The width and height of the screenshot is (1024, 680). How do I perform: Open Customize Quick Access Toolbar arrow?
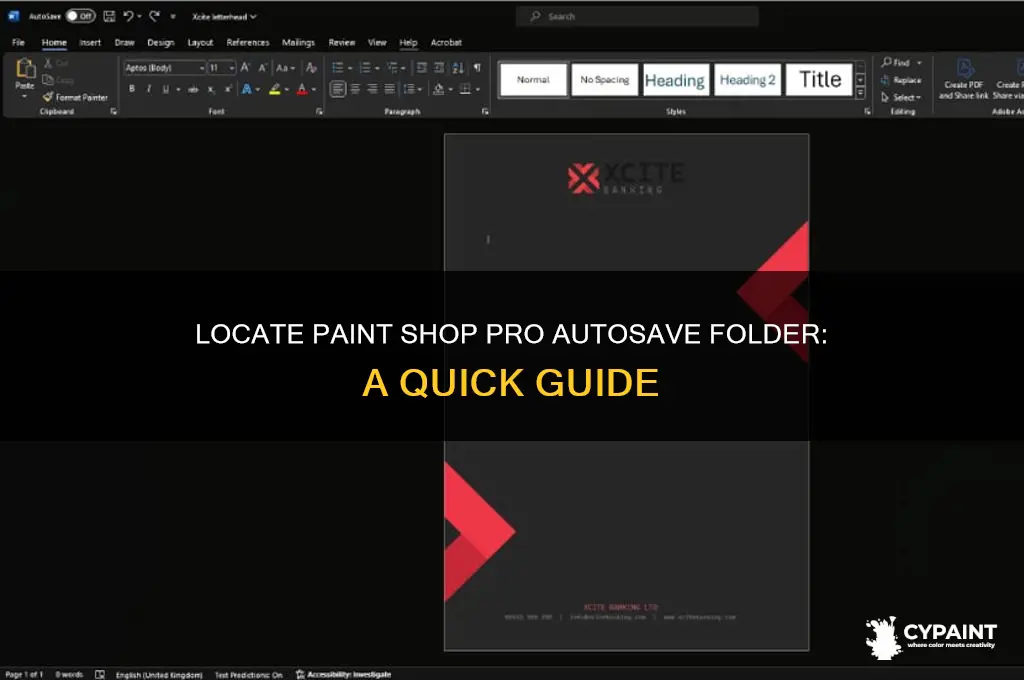point(173,16)
